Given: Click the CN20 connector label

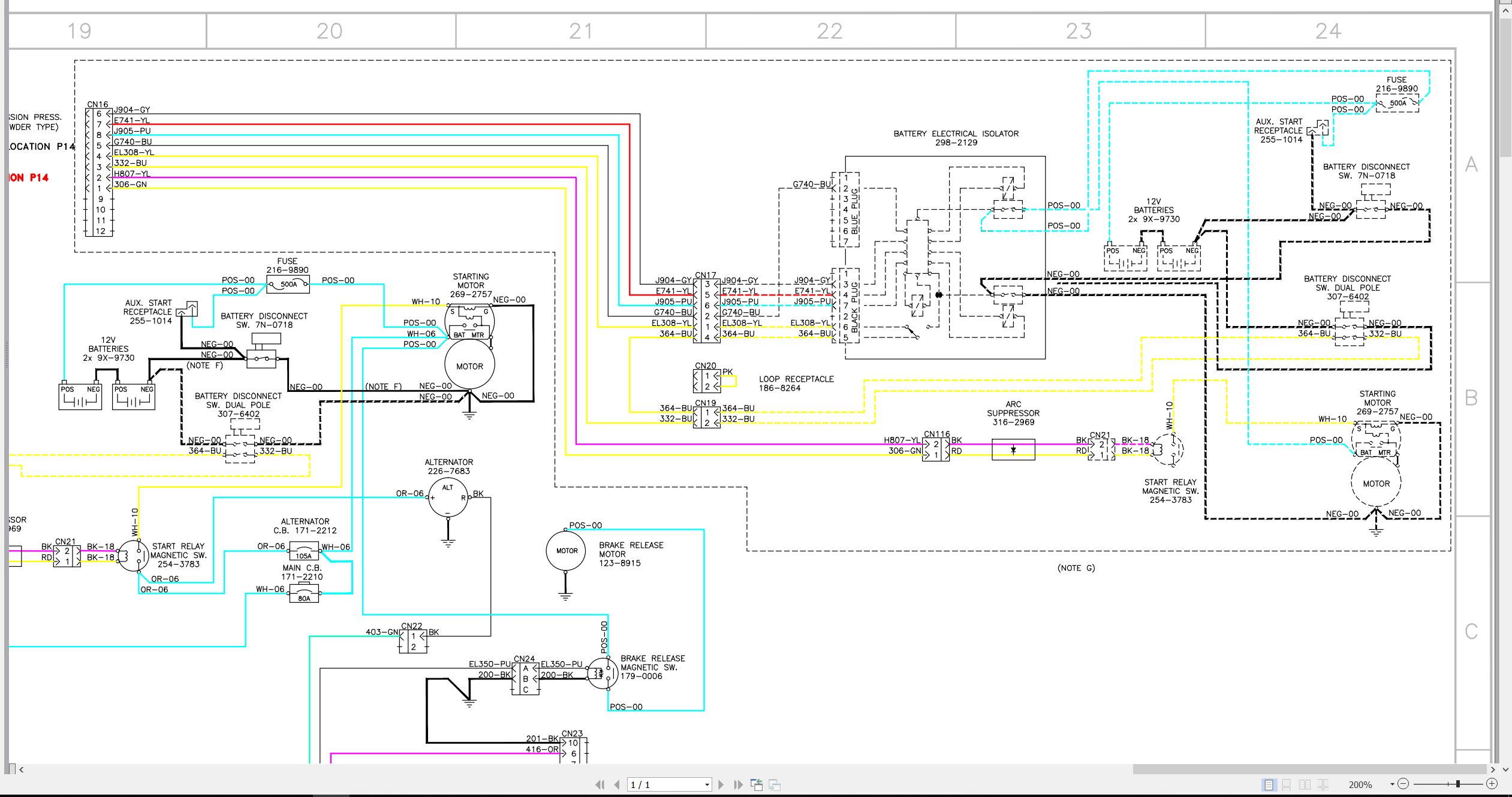Looking at the screenshot, I should tap(705, 366).
